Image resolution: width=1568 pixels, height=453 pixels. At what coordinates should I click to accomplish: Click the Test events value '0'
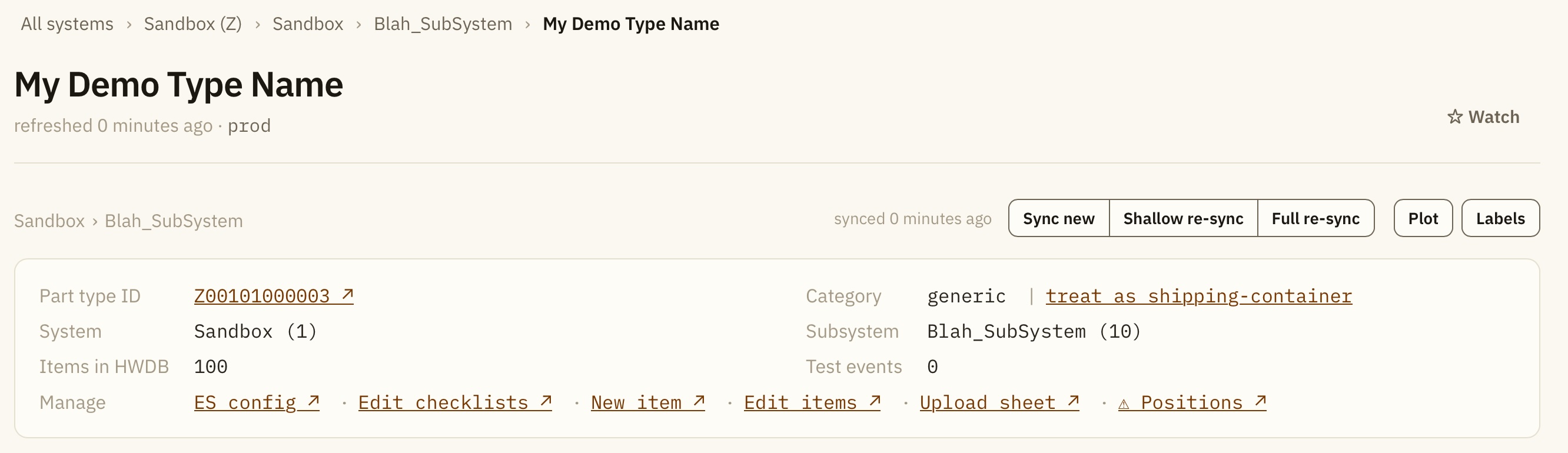[x=932, y=367]
